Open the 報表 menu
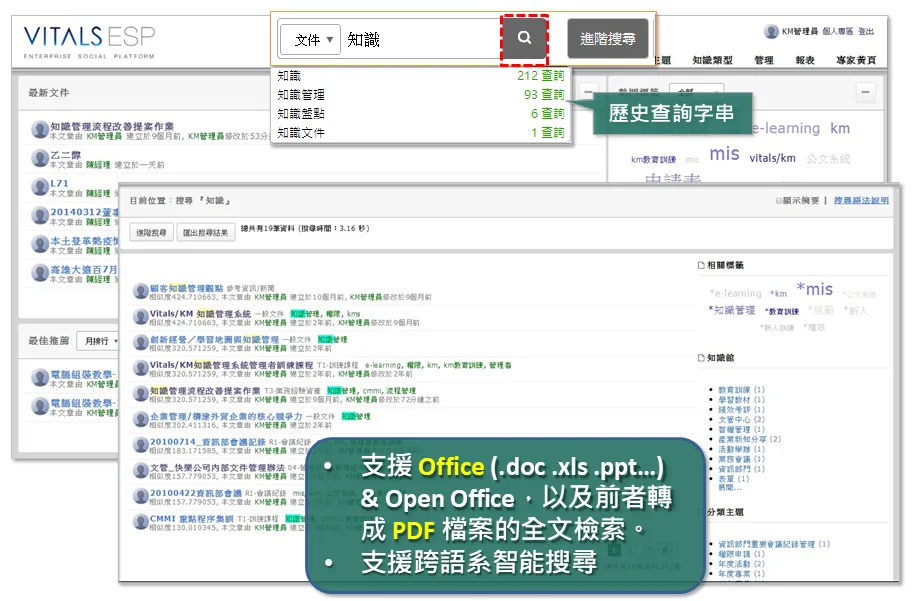The image size is (914, 601). pyautogui.click(x=804, y=60)
